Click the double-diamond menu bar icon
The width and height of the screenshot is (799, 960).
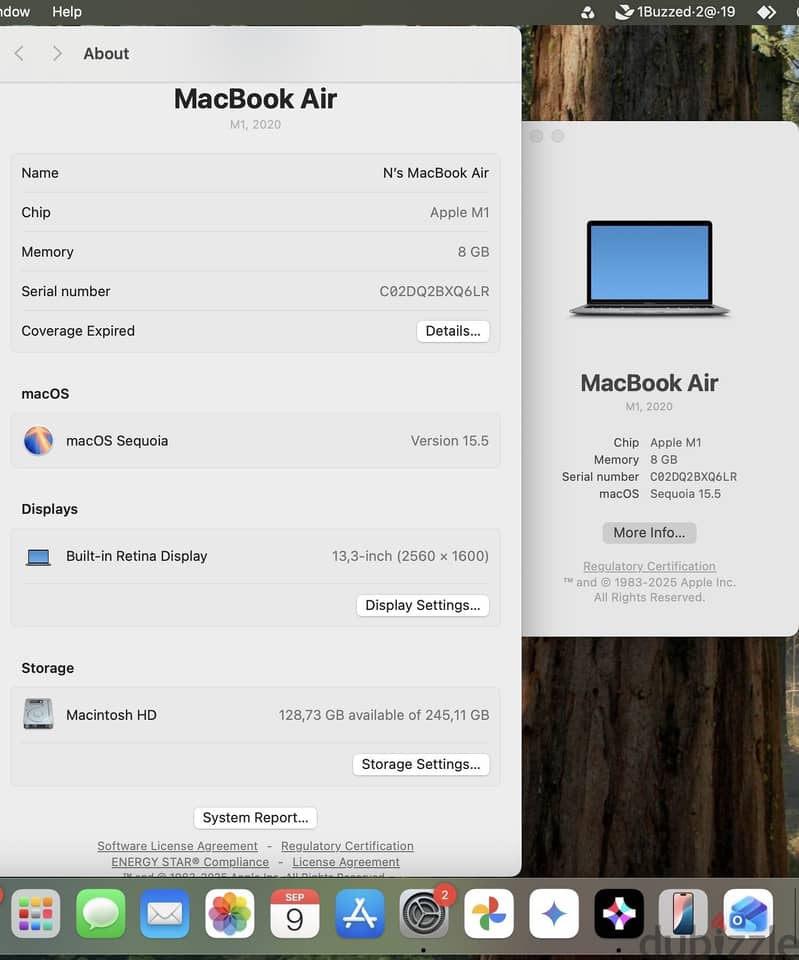766,12
